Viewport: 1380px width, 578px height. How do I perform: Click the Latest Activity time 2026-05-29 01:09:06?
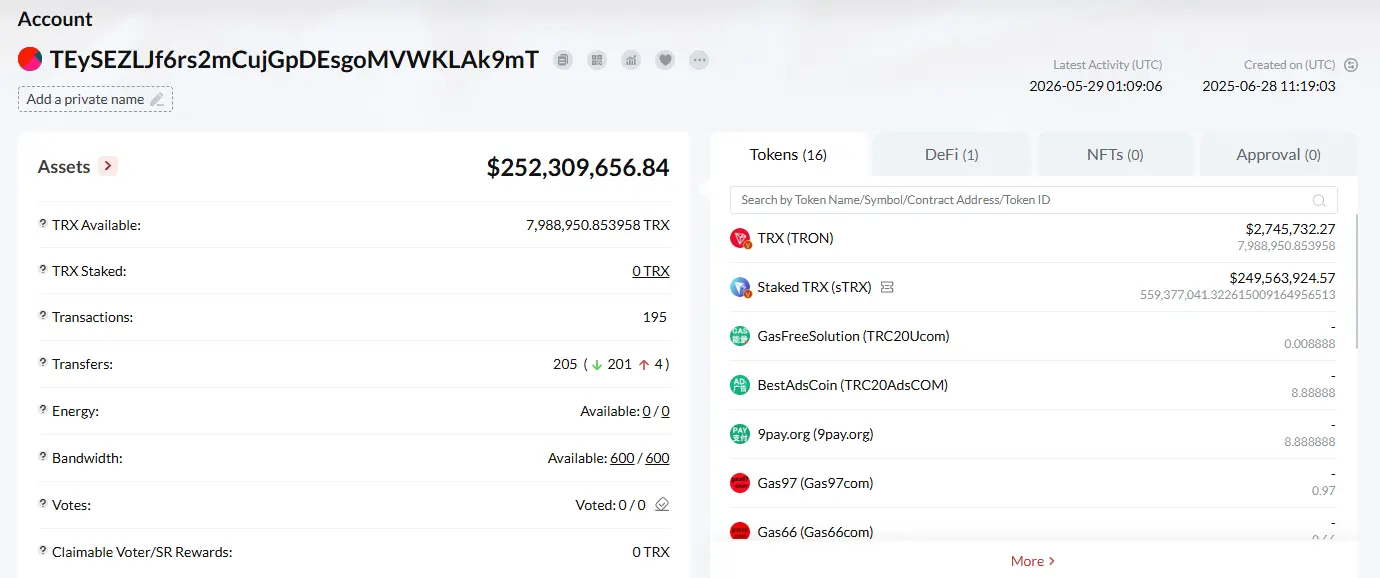click(x=1096, y=86)
